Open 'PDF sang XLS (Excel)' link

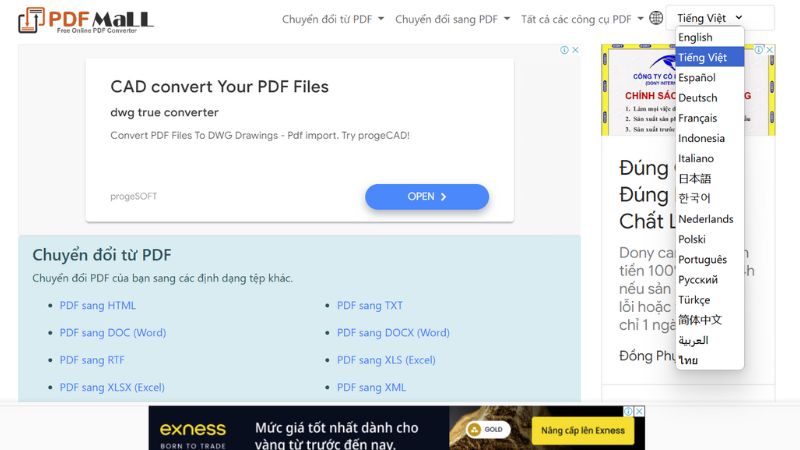[386, 360]
